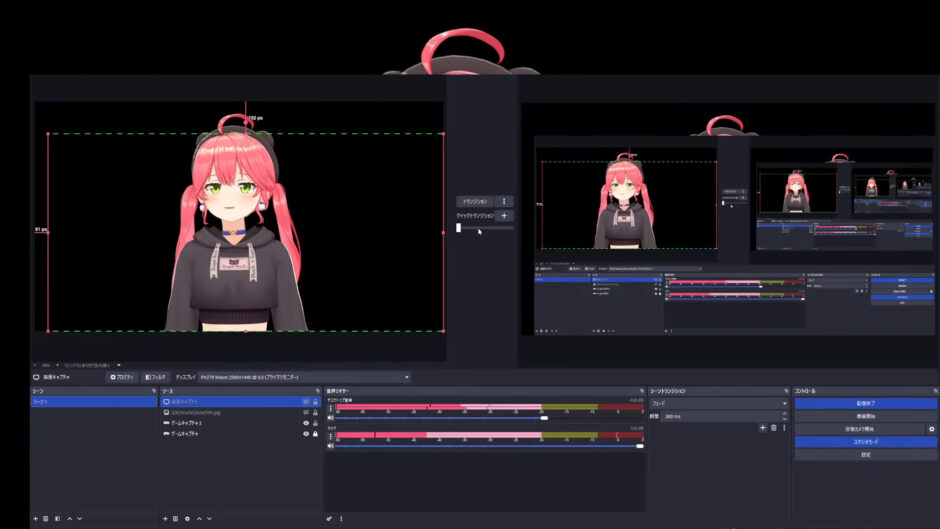Screen dimensions: 940x529
Task: Toggle visibility of the bottom ゲームキャプチャ source
Action: [x=306, y=434]
